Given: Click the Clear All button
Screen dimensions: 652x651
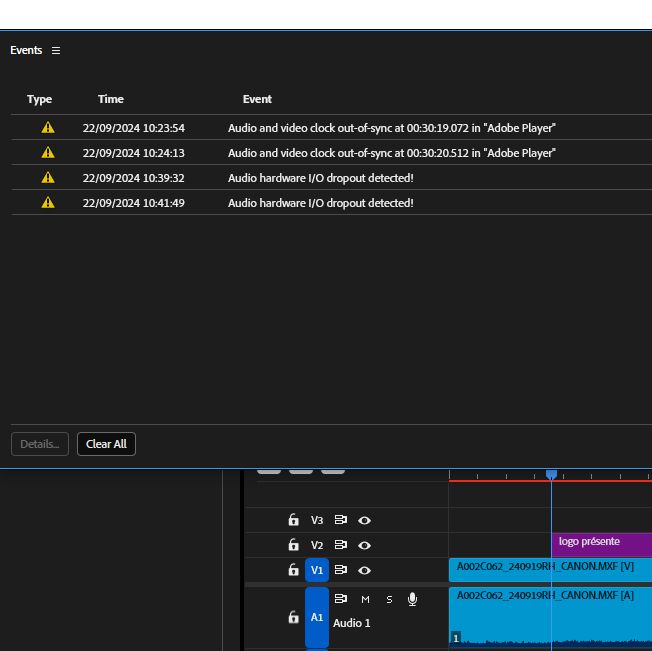Looking at the screenshot, I should 106,444.
